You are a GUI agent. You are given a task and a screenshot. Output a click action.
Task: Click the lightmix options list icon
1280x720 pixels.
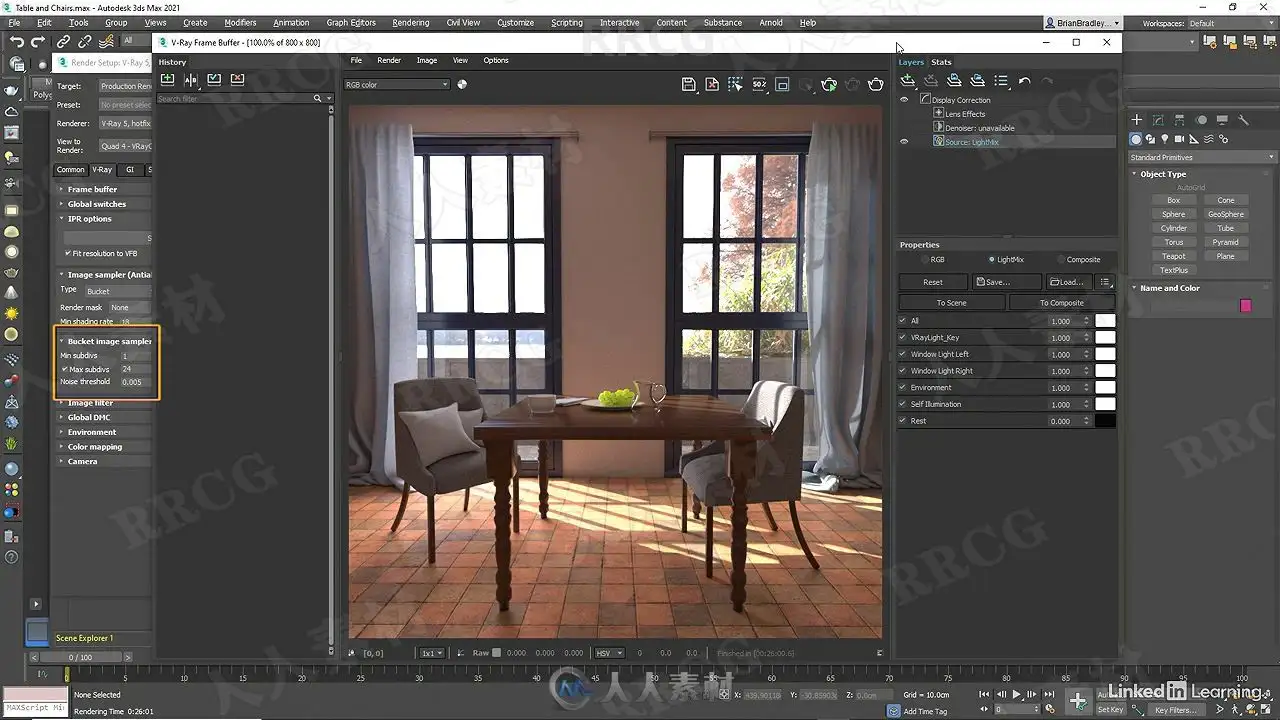tap(1105, 282)
